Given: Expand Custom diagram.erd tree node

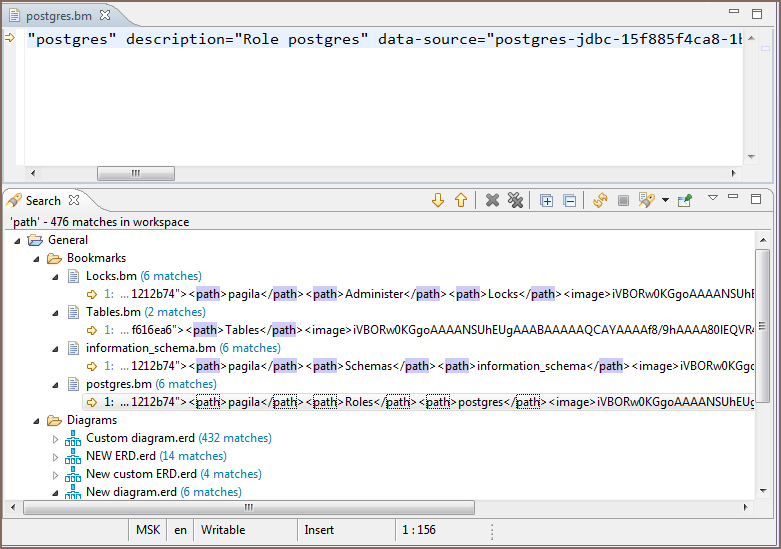Looking at the screenshot, I should point(56,438).
